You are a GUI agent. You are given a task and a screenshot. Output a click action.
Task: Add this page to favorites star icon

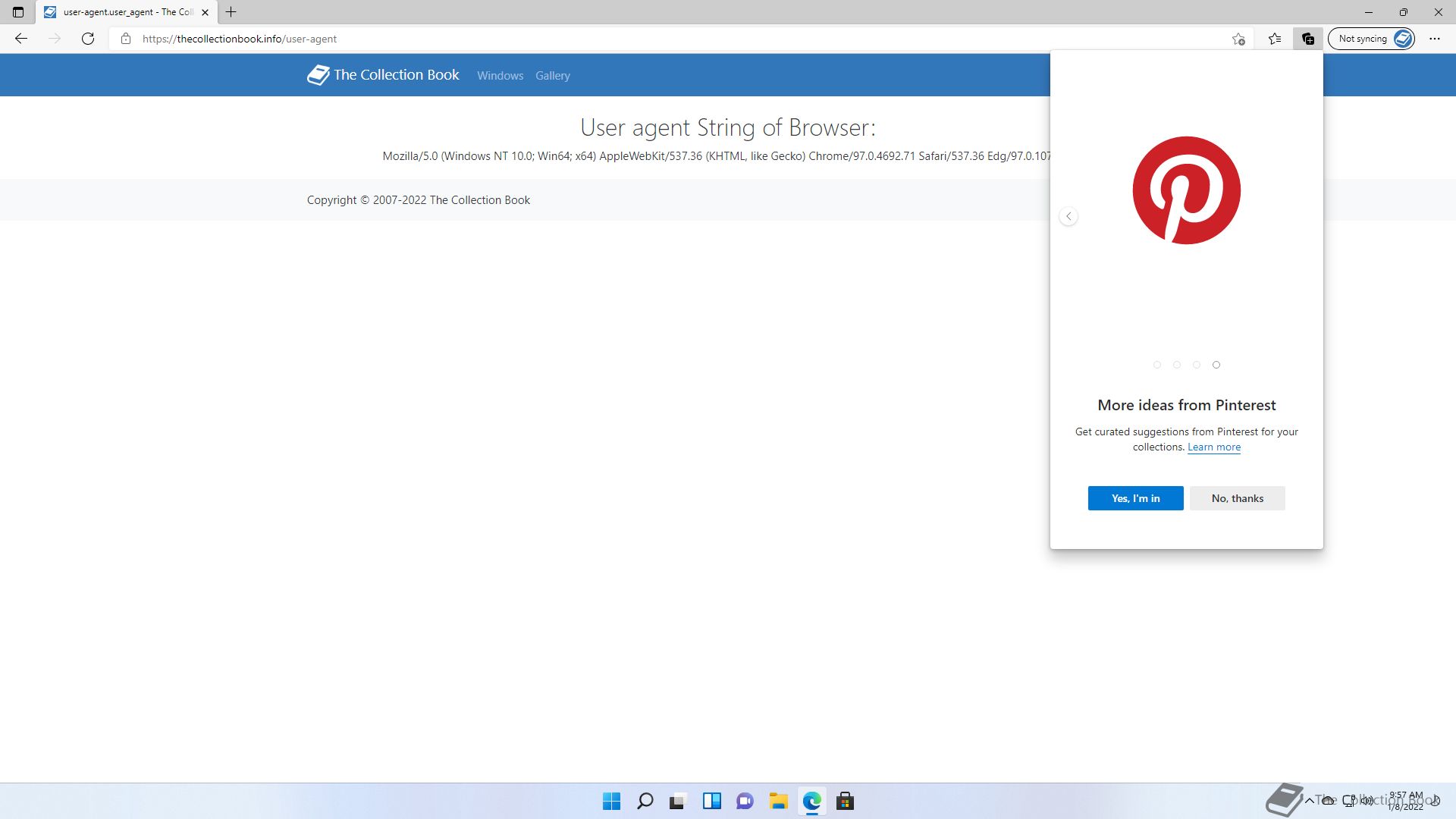coord(1238,39)
